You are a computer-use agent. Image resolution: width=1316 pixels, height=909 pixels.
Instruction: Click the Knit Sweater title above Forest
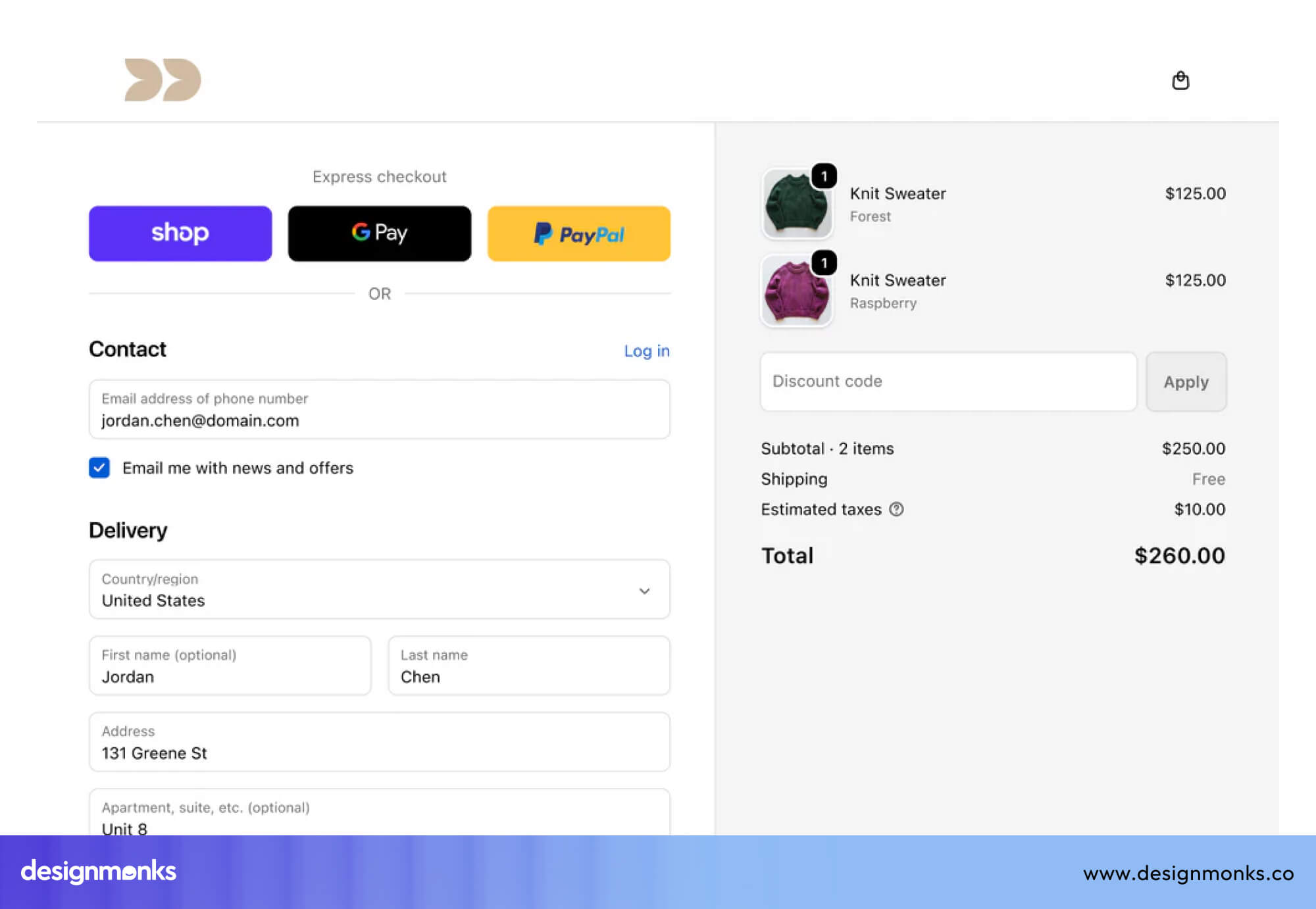click(898, 193)
